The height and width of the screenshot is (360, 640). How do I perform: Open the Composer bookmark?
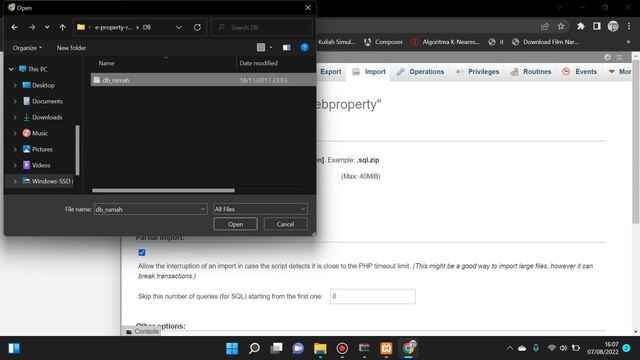coord(383,42)
